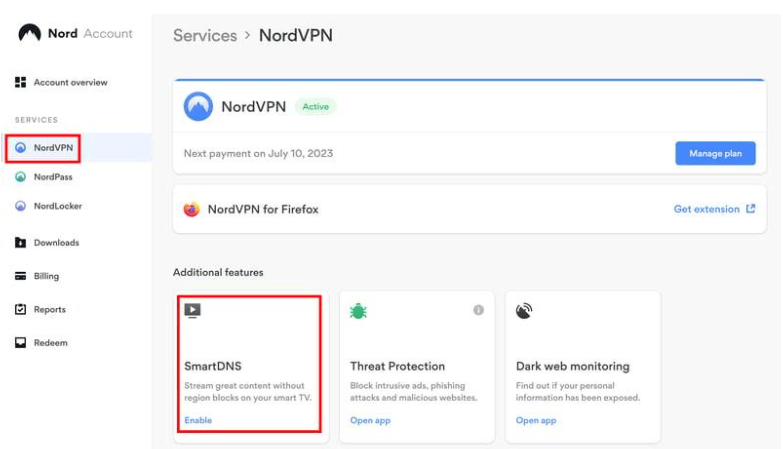Open Account overview in sidebar
This screenshot has height=449, width=783.
70,82
